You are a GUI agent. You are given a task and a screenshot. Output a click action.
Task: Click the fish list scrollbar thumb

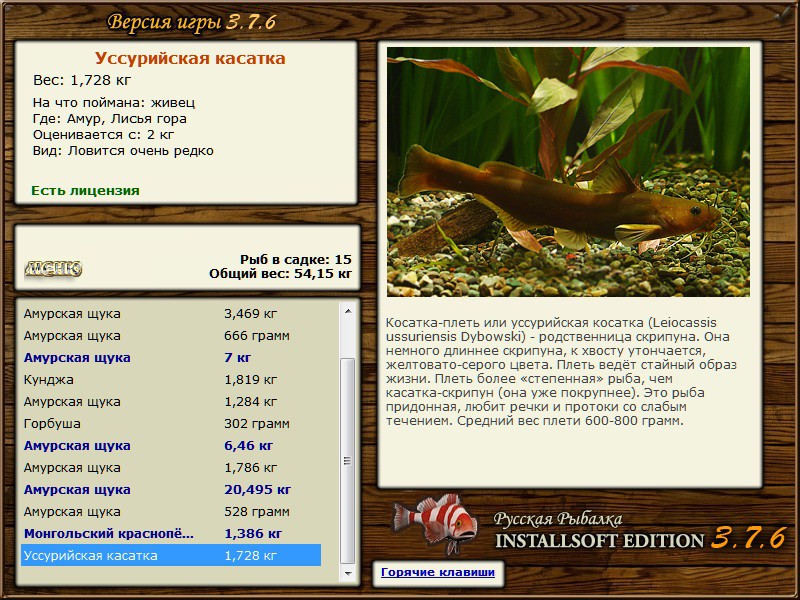(x=348, y=461)
